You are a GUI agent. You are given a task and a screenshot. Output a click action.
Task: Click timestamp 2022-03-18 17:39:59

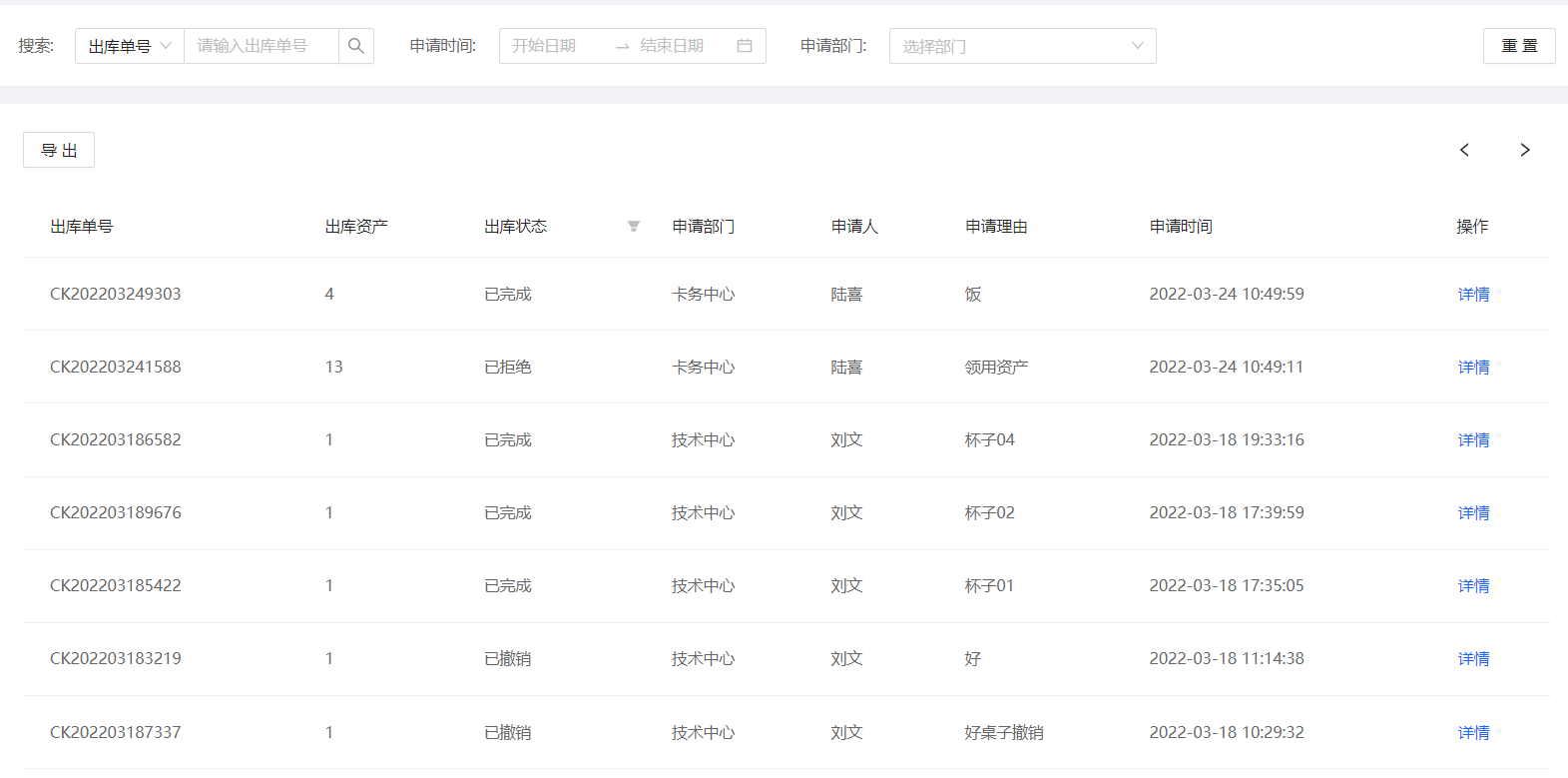(1227, 512)
